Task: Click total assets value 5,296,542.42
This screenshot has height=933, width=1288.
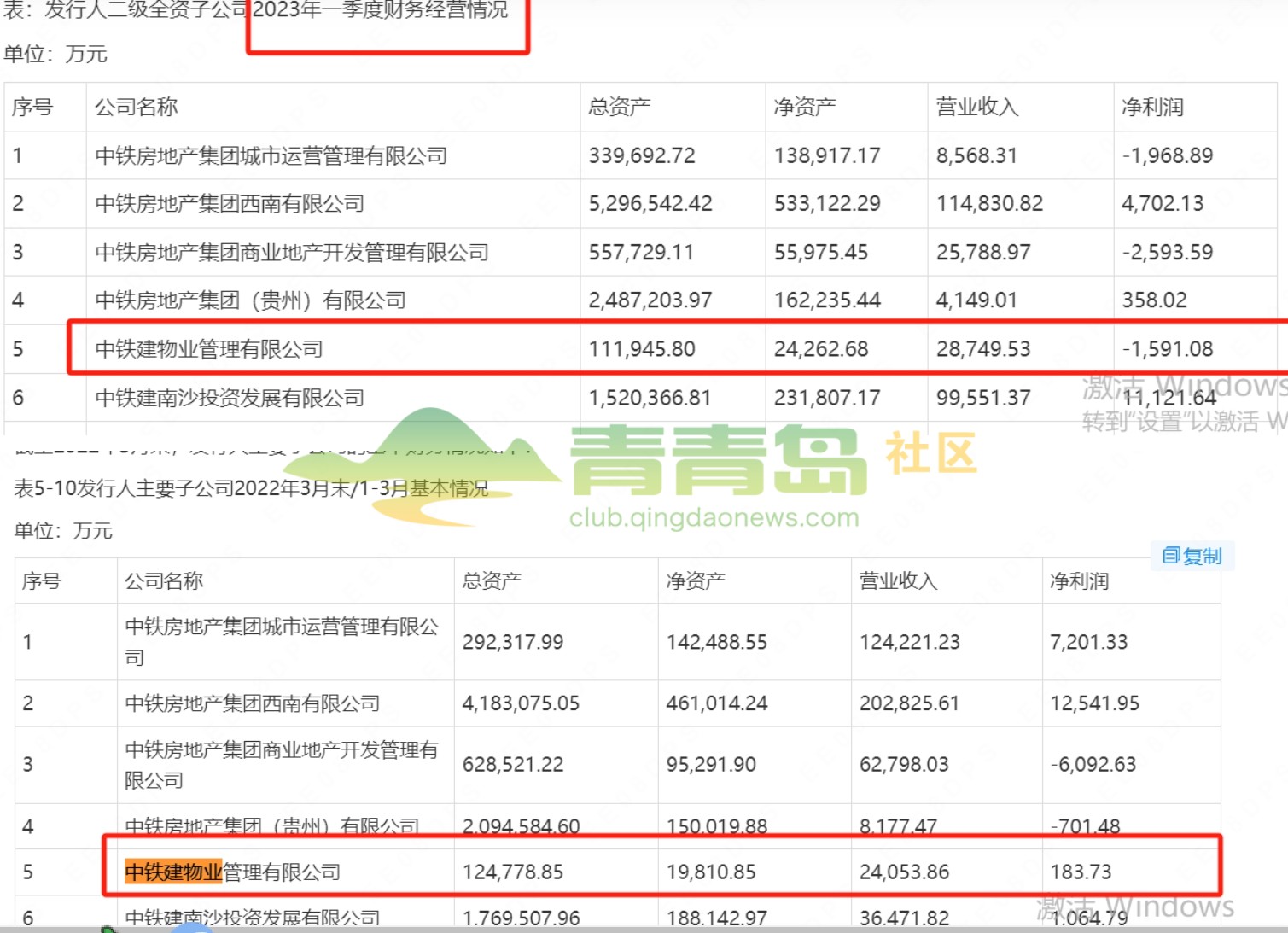Action: coord(650,204)
